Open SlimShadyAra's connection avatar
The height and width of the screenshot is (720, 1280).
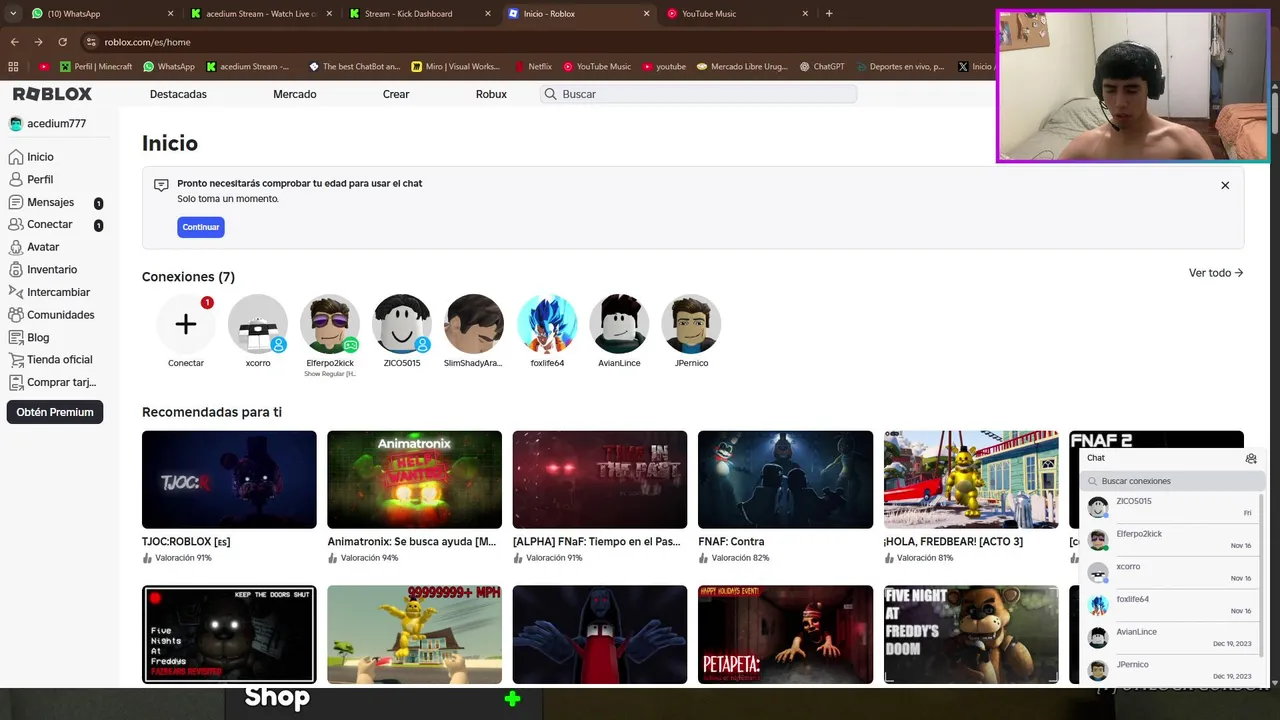coord(474,324)
